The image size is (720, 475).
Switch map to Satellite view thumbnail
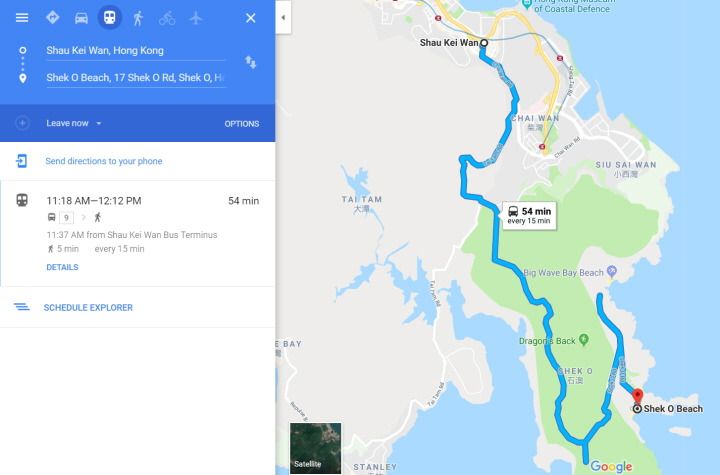click(x=315, y=448)
